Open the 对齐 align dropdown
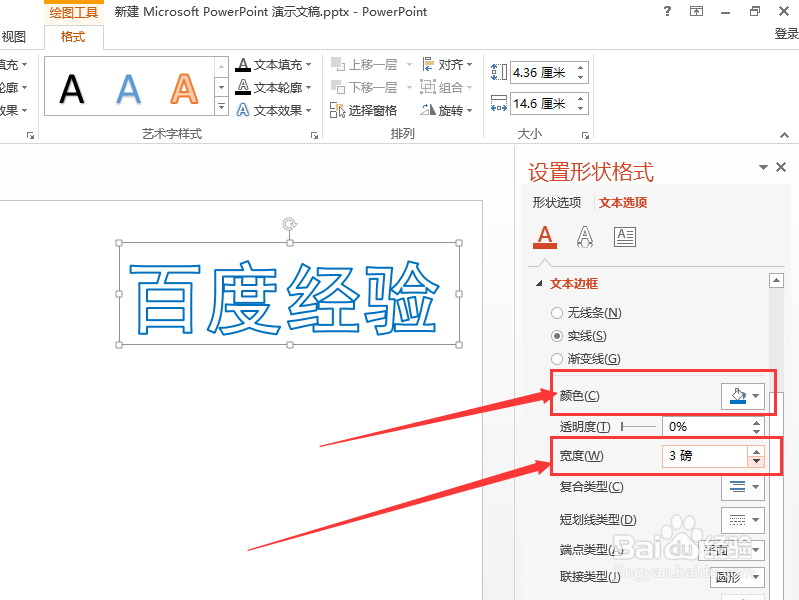This screenshot has height=600, width=799. (447, 65)
